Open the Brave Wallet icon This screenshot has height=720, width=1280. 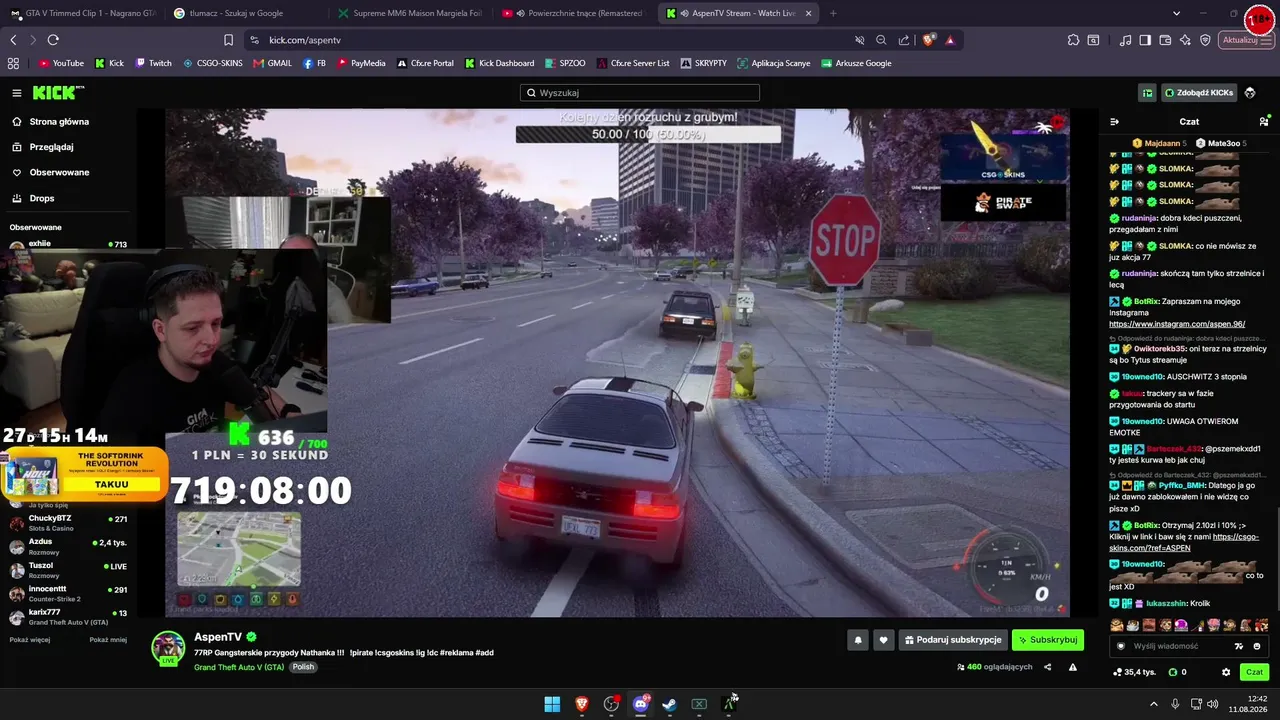(x=1165, y=40)
